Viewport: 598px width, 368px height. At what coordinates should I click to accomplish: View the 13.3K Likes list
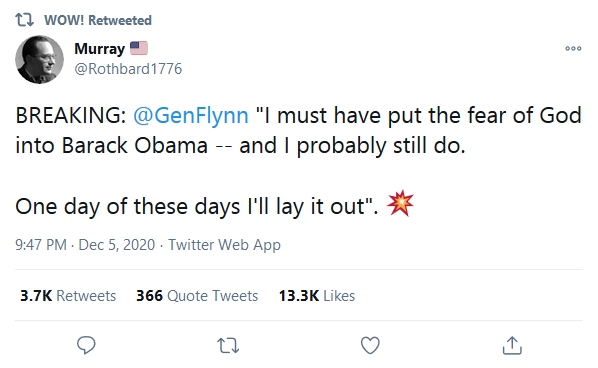(x=317, y=296)
